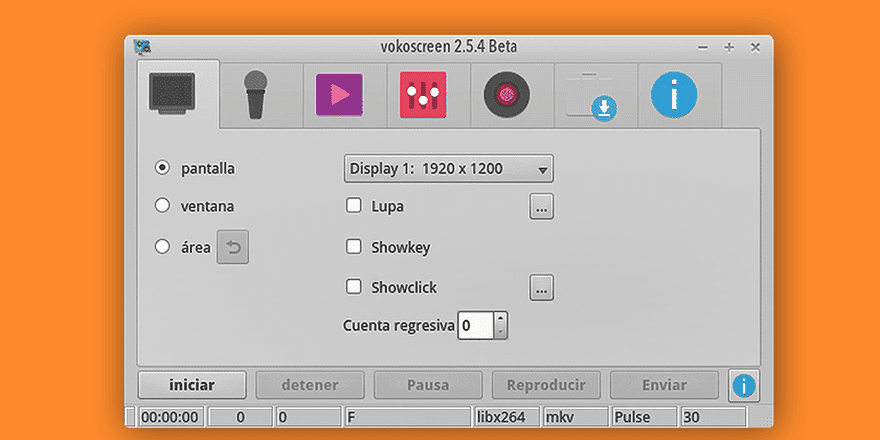Open the red mixer settings tab
Viewport: 880px width, 440px height.
point(428,95)
